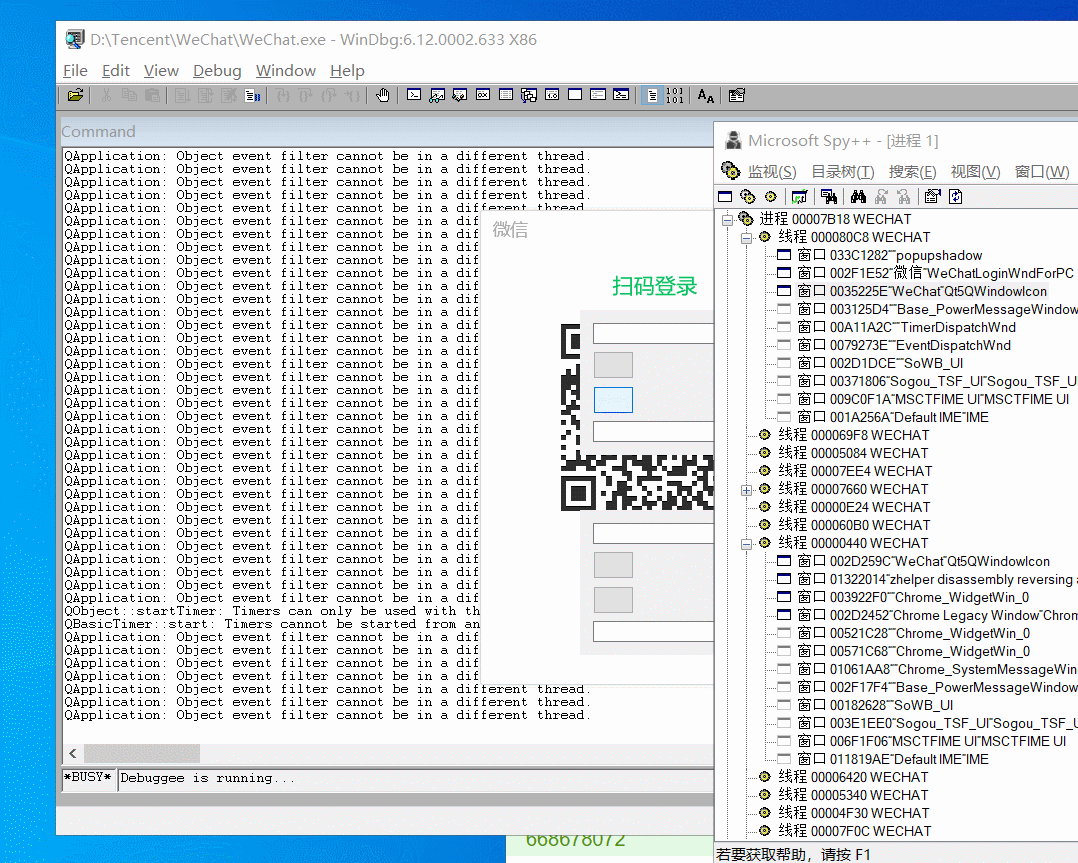Open the 监视(S) menu in Spy++

[x=772, y=171]
